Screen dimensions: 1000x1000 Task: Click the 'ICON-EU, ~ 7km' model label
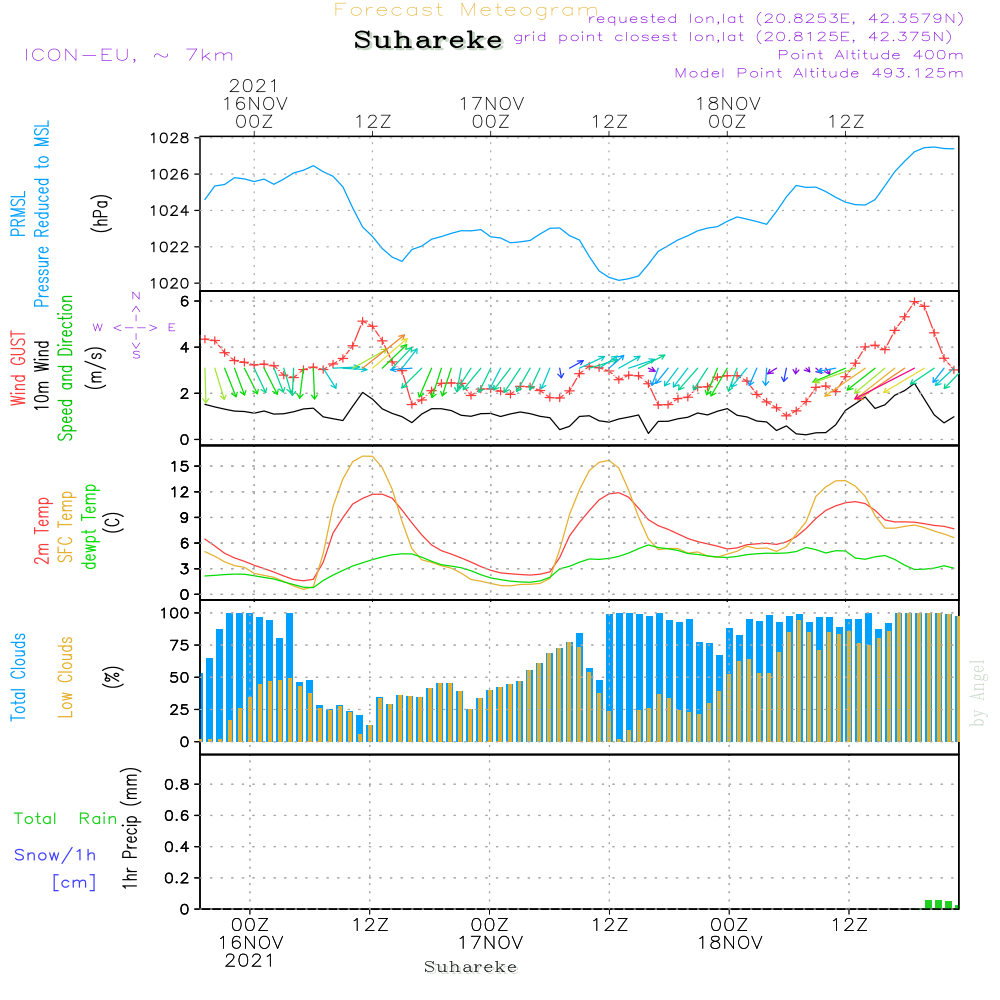[129, 55]
